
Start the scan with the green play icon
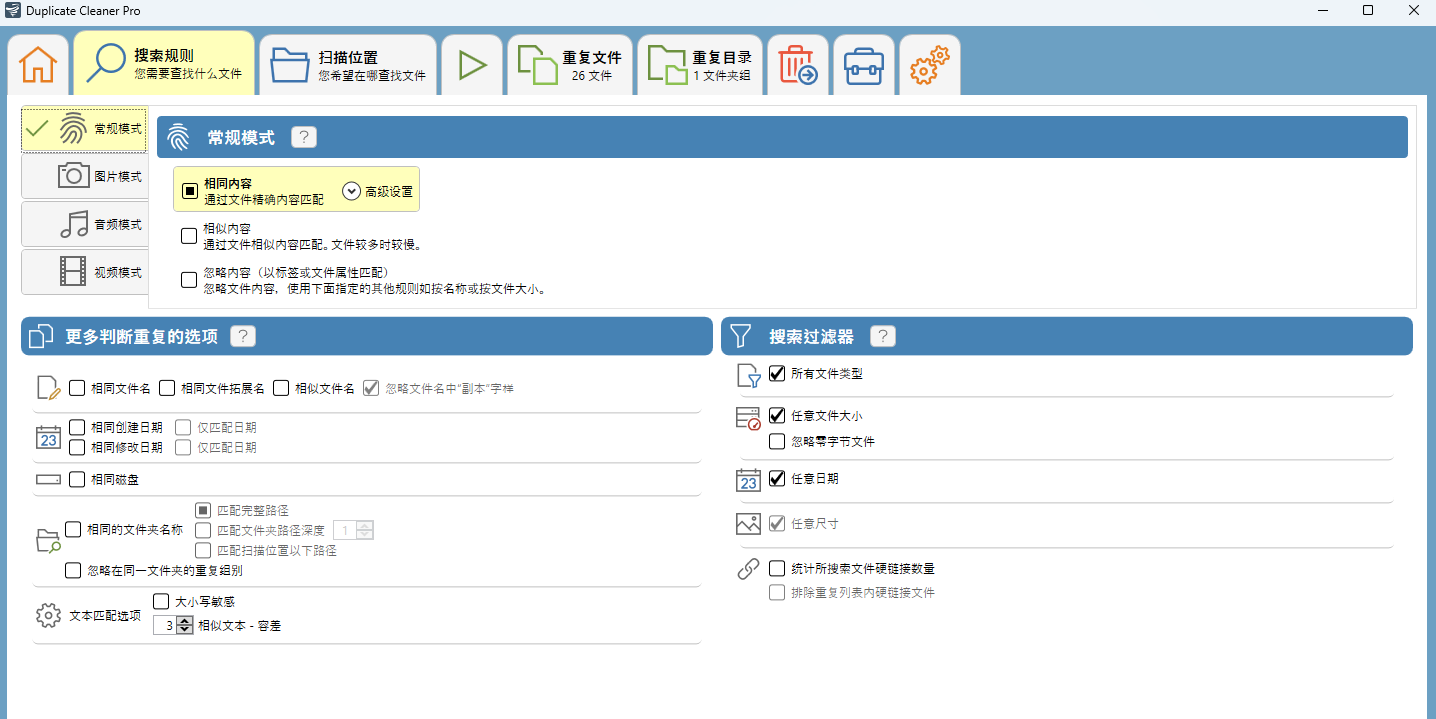(x=471, y=63)
